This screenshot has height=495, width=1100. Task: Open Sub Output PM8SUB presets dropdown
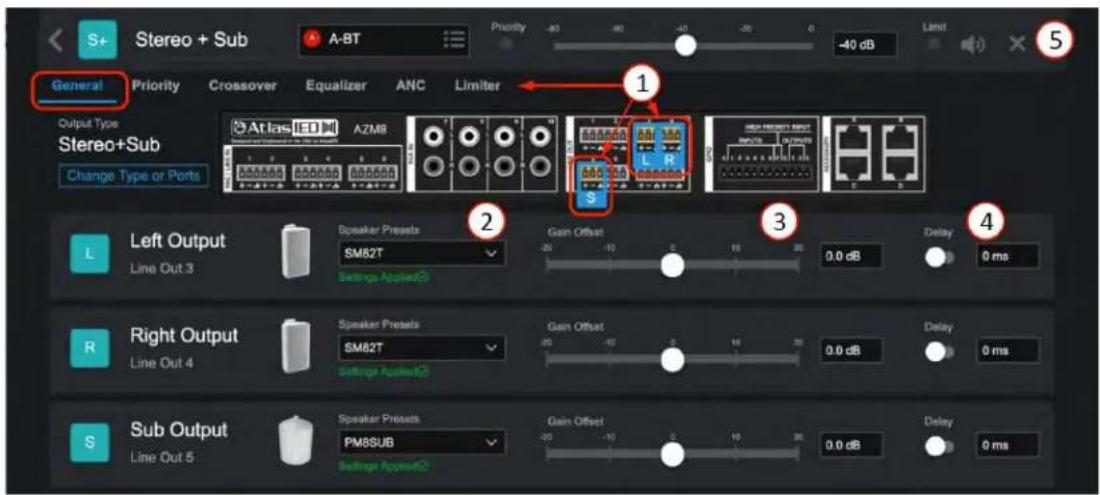click(x=421, y=443)
